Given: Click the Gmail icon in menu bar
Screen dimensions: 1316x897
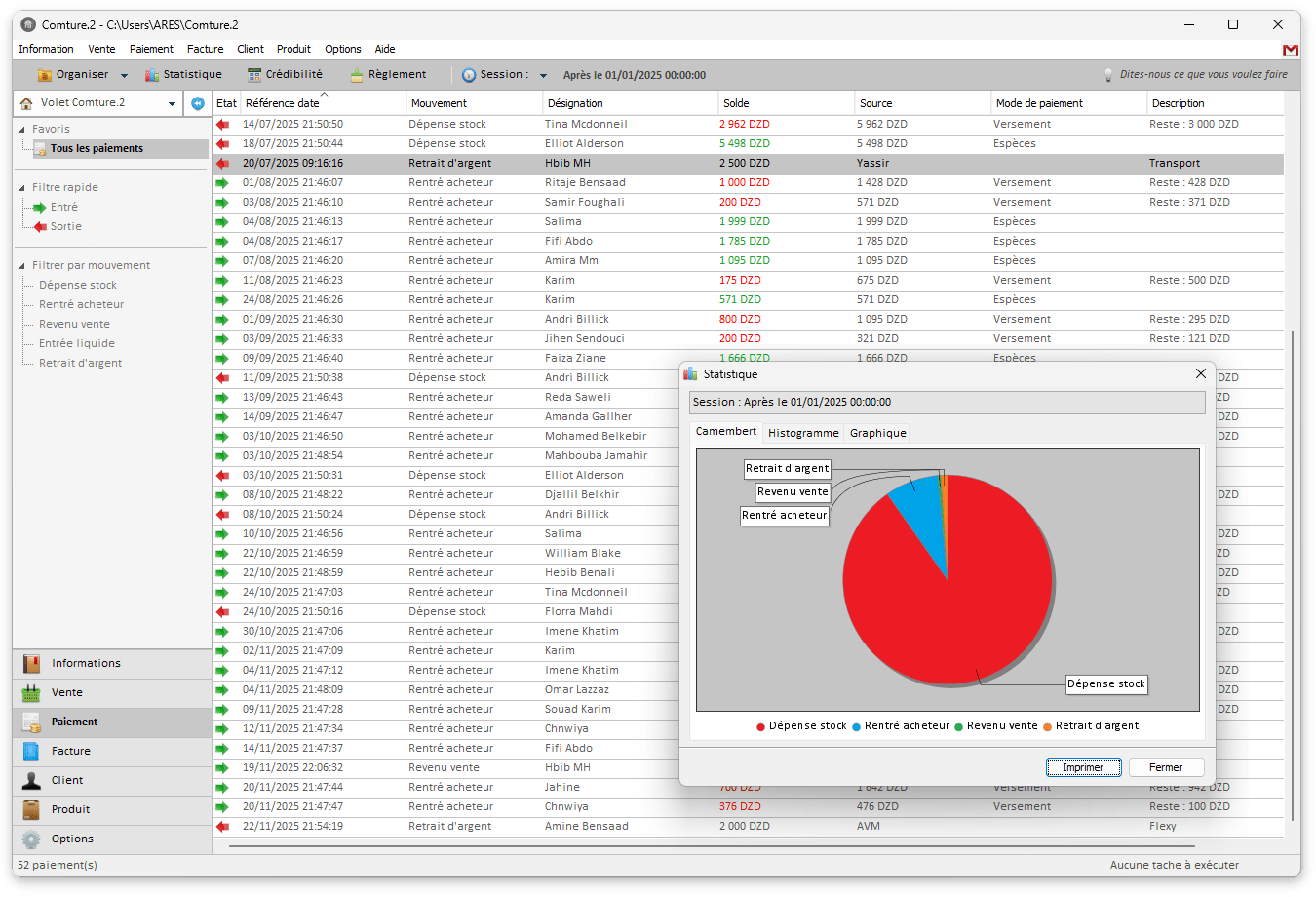Looking at the screenshot, I should coord(1291,50).
